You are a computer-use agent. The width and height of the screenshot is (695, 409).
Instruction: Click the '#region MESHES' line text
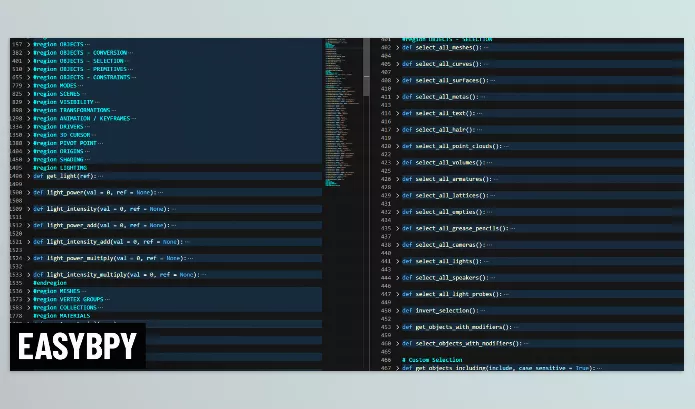57,291
